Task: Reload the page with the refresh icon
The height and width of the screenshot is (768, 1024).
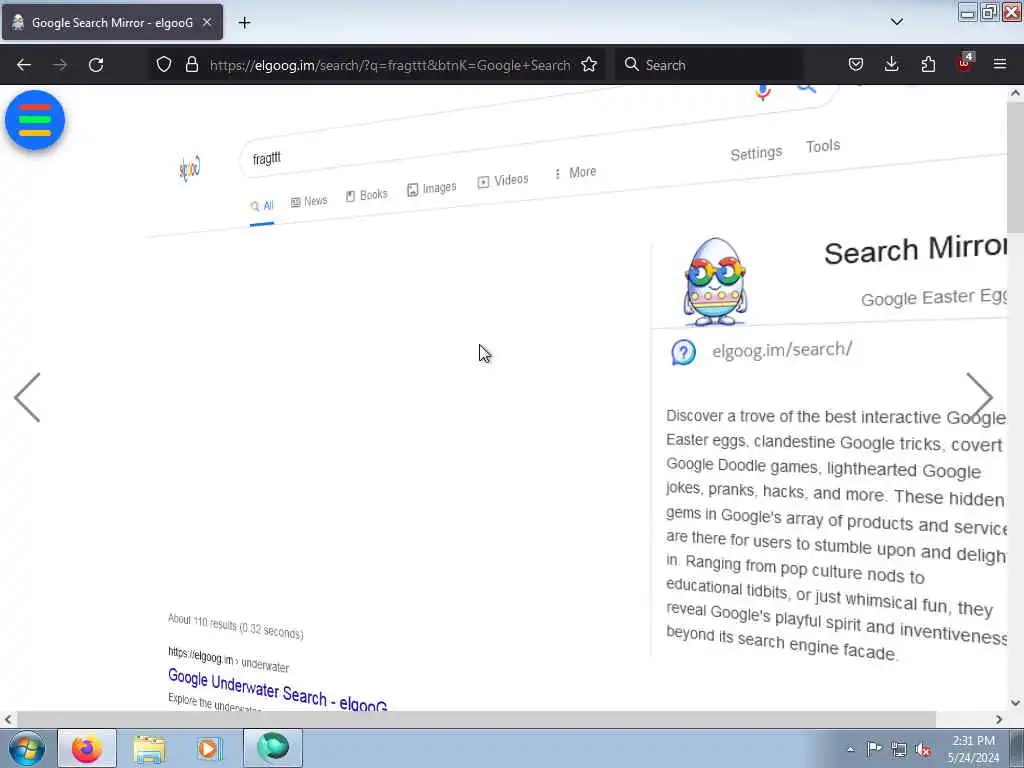Action: [x=96, y=65]
